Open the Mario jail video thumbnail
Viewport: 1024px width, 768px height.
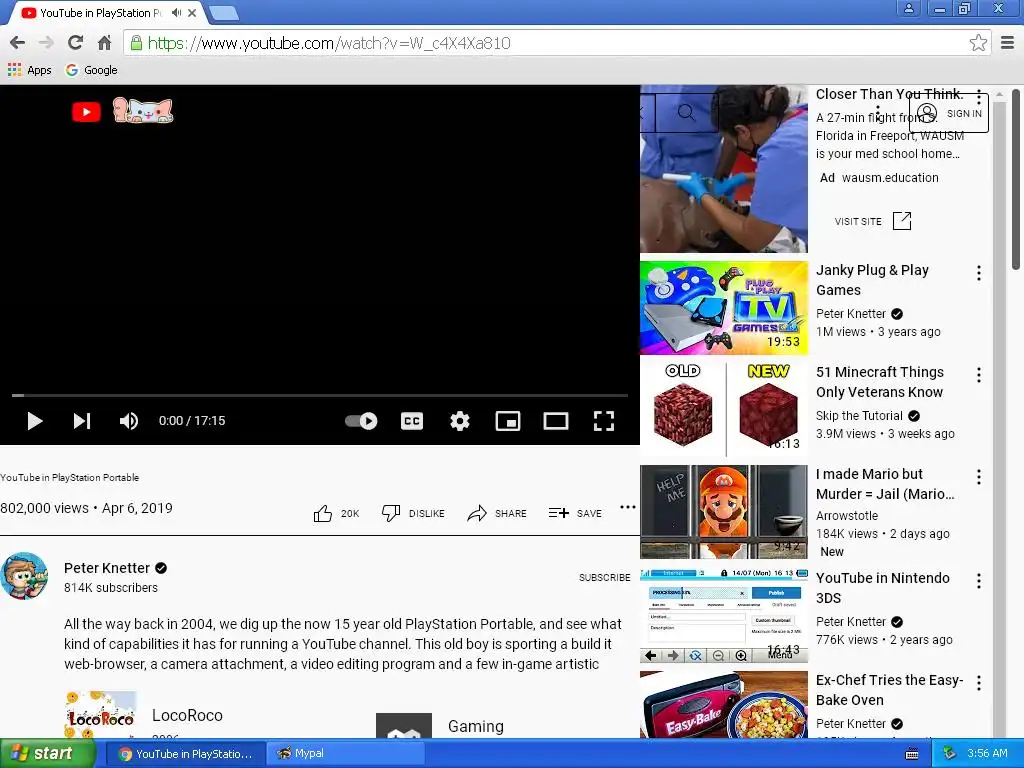pos(724,511)
